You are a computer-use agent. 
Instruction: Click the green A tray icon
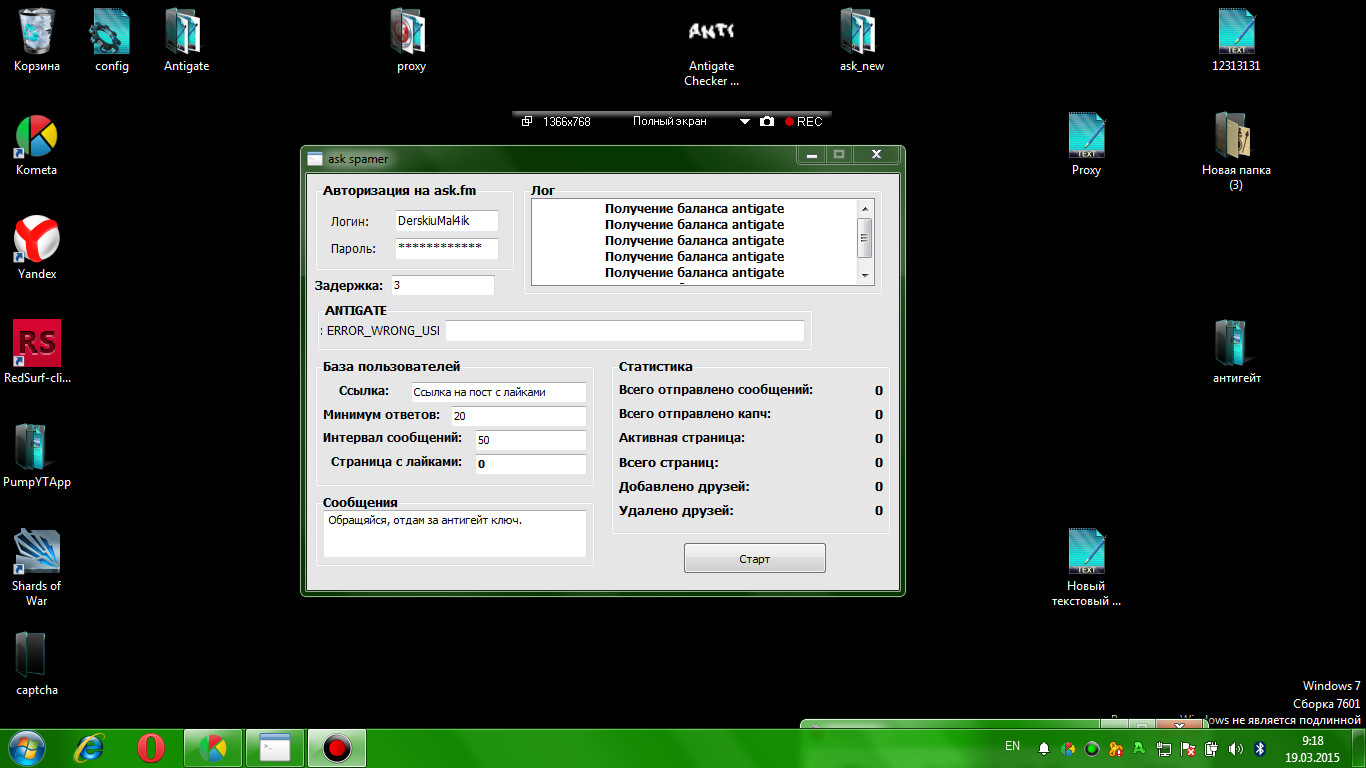coord(1140,748)
